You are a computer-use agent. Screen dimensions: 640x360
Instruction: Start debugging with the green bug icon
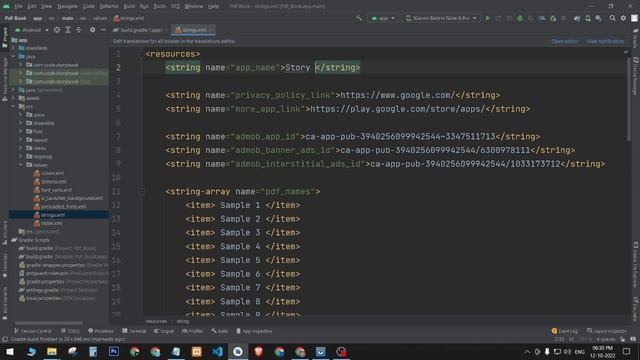click(x=520, y=18)
